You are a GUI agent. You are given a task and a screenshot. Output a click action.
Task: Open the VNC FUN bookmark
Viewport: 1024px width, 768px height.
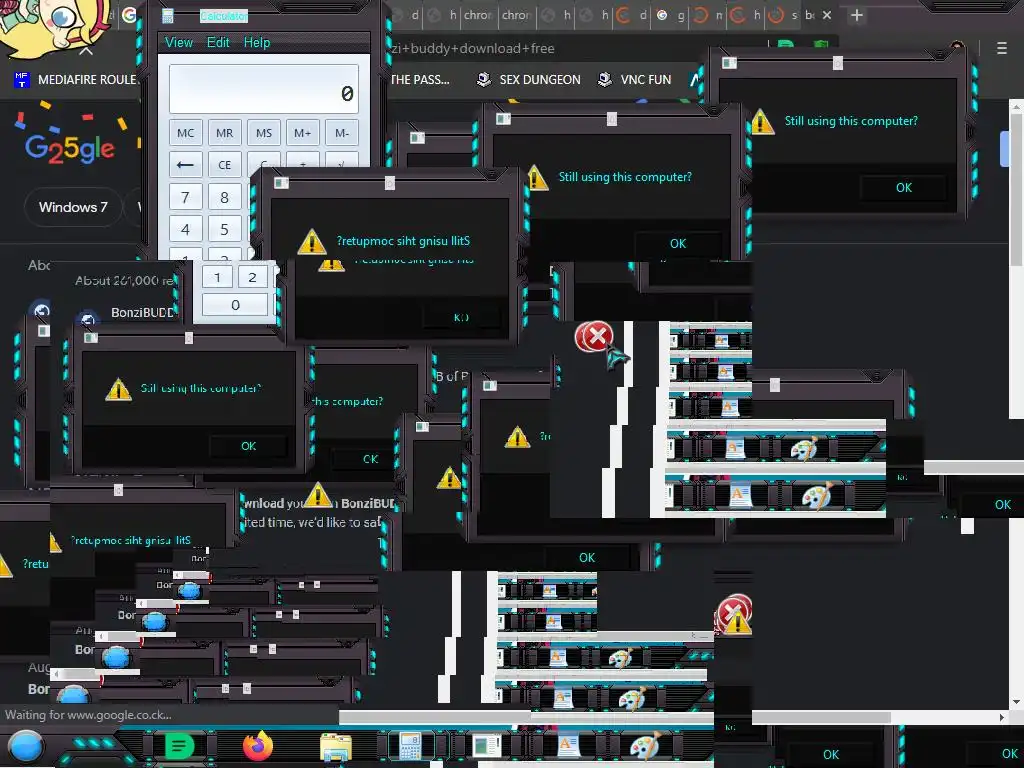(x=635, y=80)
